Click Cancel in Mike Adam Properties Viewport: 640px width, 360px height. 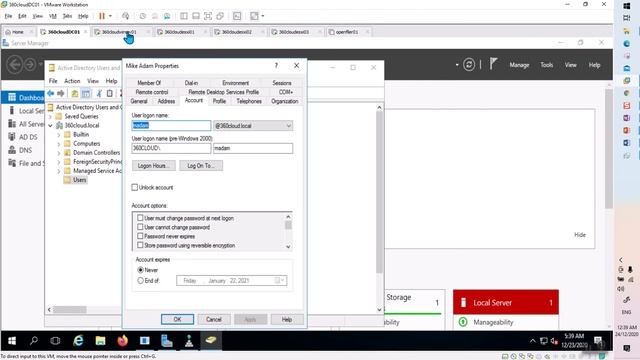pos(214,319)
